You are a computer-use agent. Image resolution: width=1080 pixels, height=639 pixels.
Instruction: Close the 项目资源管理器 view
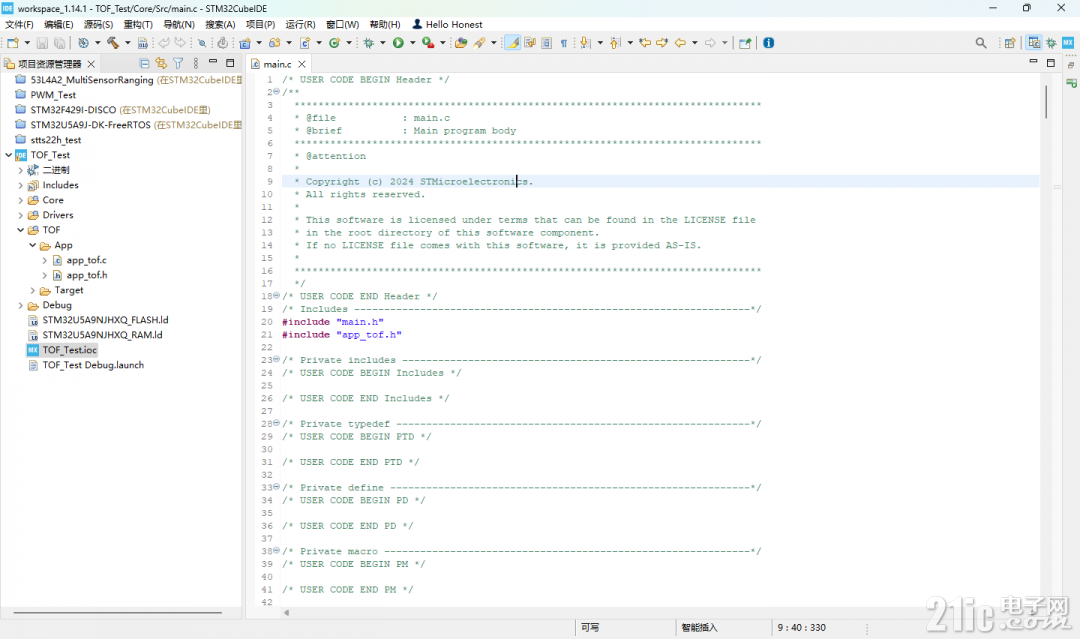coord(91,64)
